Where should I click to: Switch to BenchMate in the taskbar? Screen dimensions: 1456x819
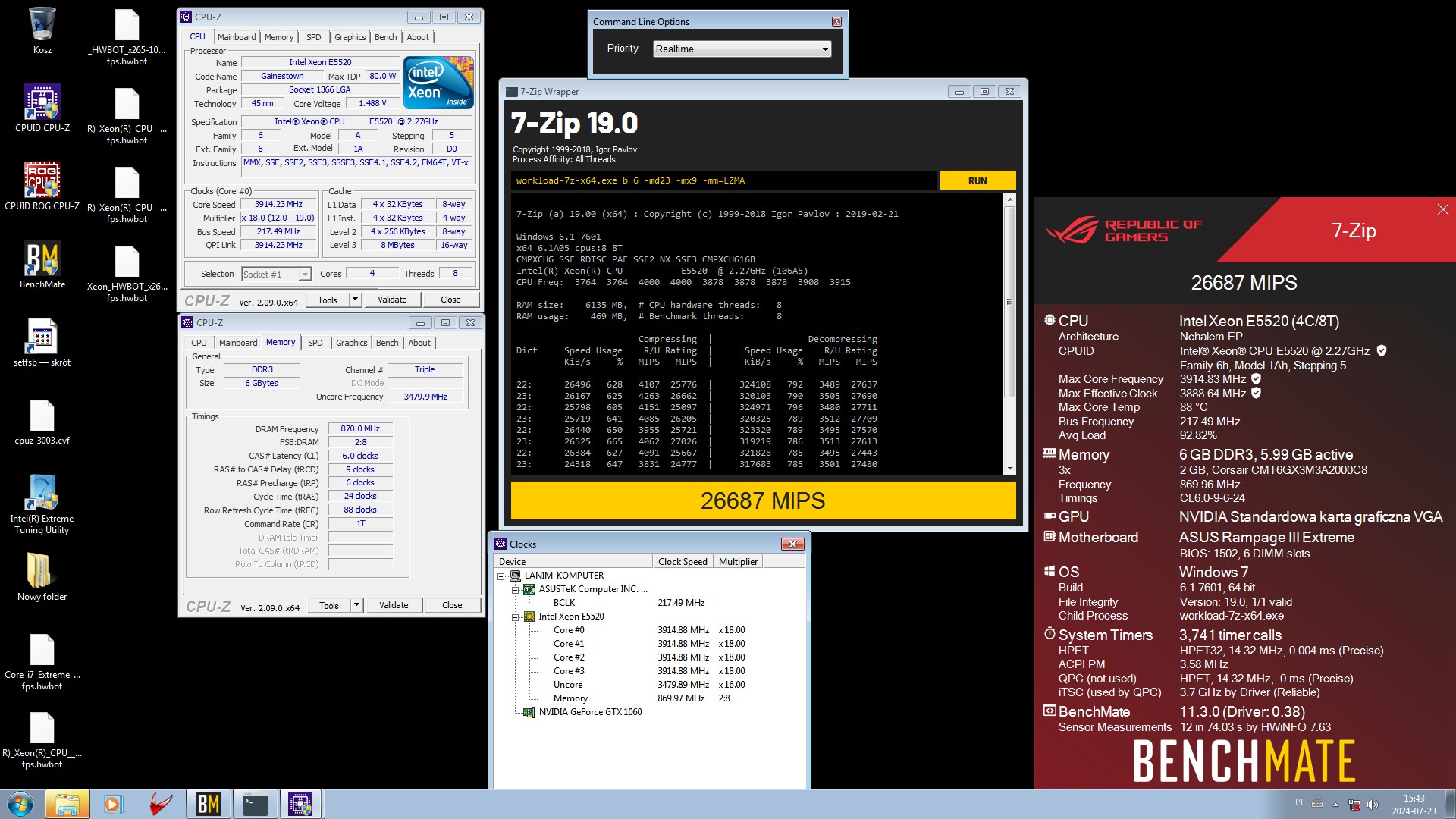pyautogui.click(x=208, y=804)
